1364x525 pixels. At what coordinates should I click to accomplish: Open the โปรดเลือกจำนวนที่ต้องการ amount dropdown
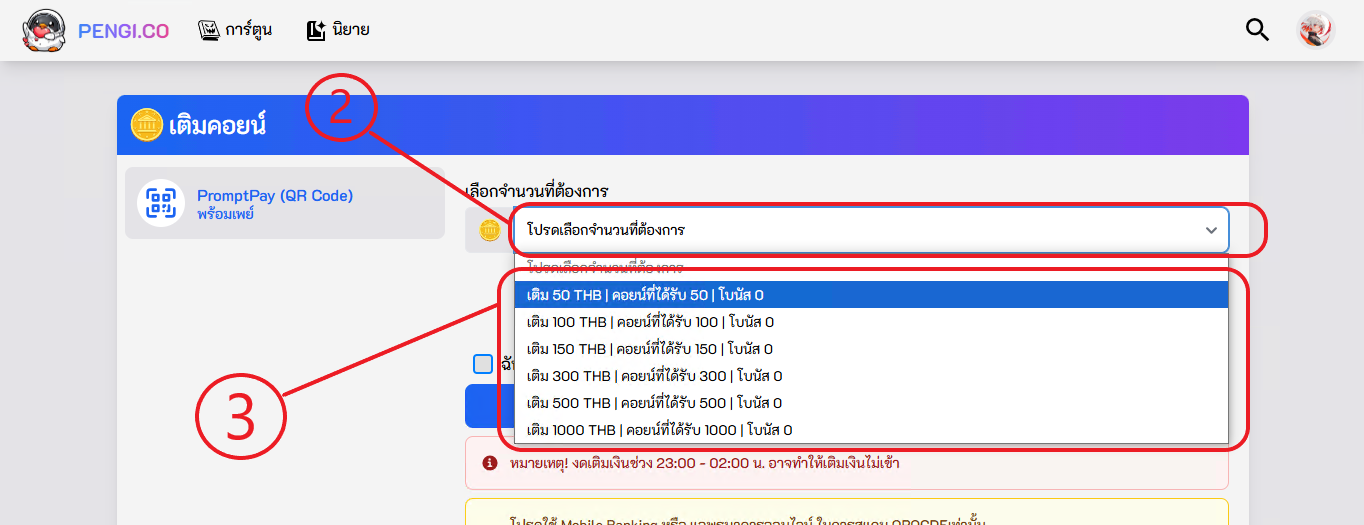point(871,230)
